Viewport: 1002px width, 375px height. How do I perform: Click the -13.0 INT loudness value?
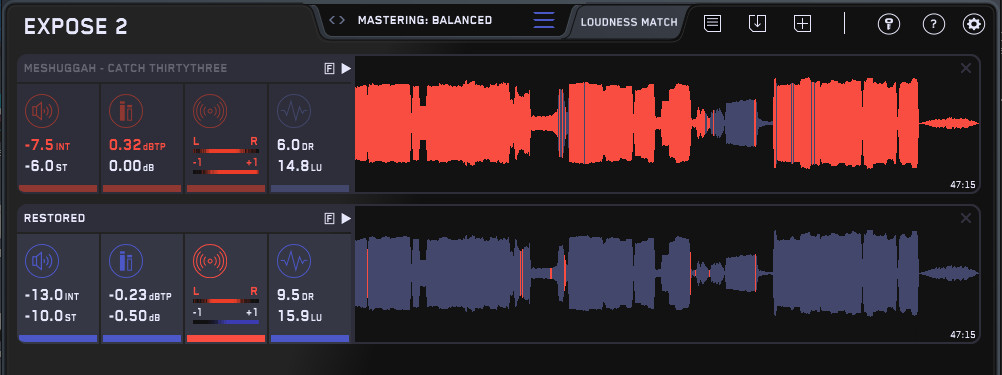[51, 296]
